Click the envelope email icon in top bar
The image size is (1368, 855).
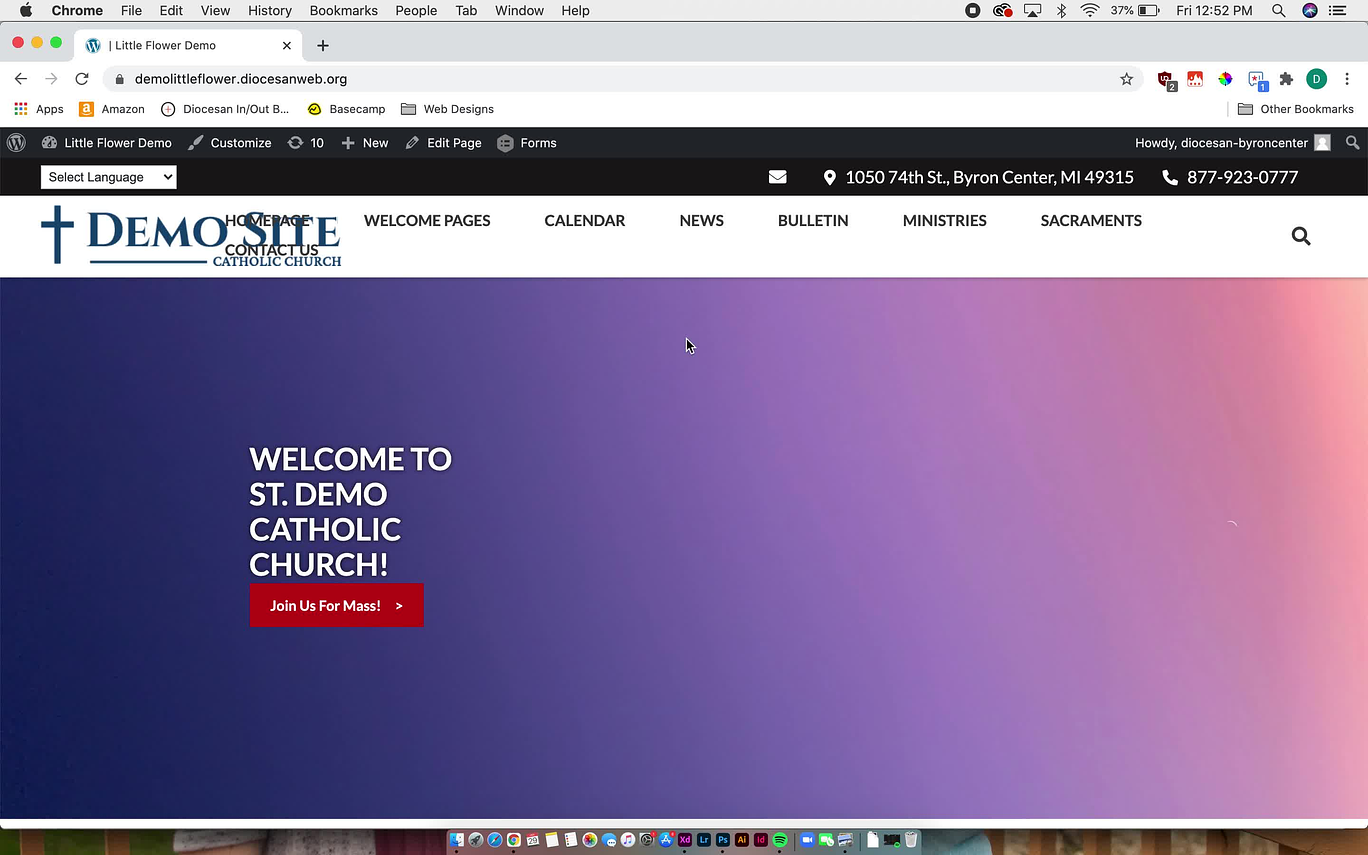pyautogui.click(x=777, y=177)
